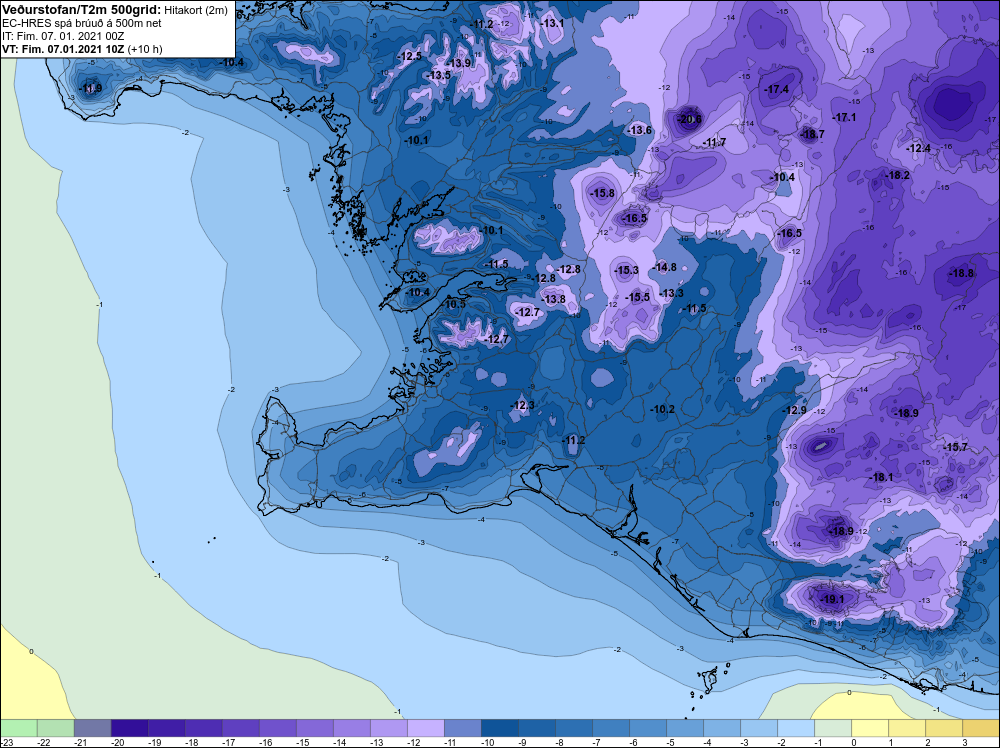This screenshot has width=1000, height=748.
Task: Click the 0 pale yellow legend swatch
Action: click(869, 728)
